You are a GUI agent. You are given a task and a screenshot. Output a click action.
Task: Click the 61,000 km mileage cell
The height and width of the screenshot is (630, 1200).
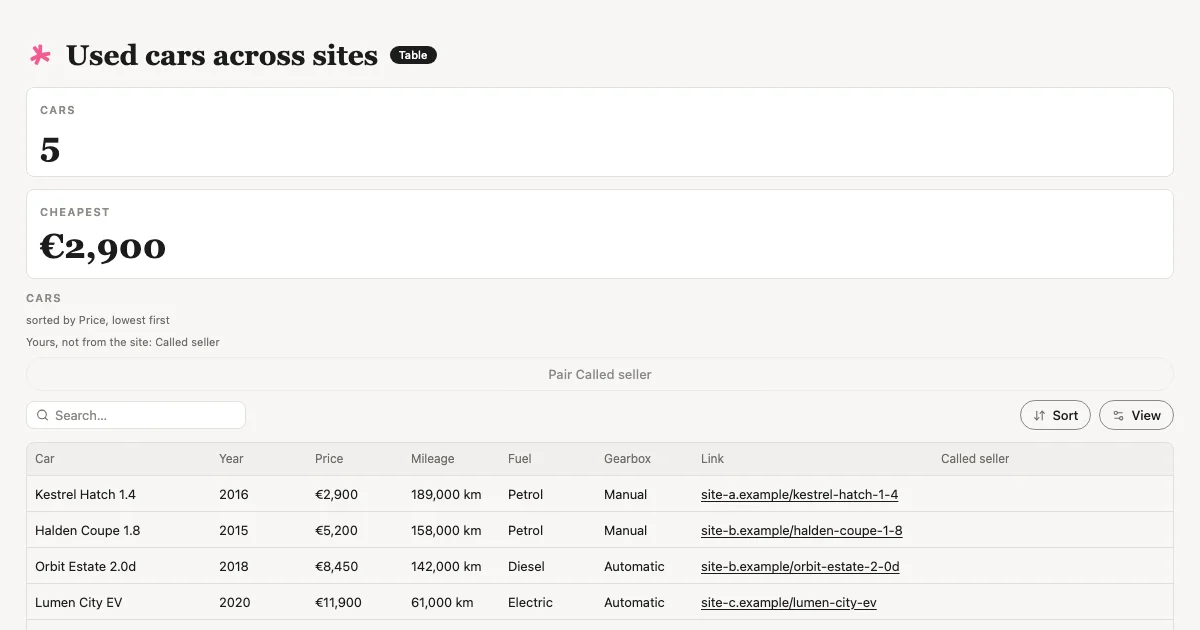pos(442,602)
